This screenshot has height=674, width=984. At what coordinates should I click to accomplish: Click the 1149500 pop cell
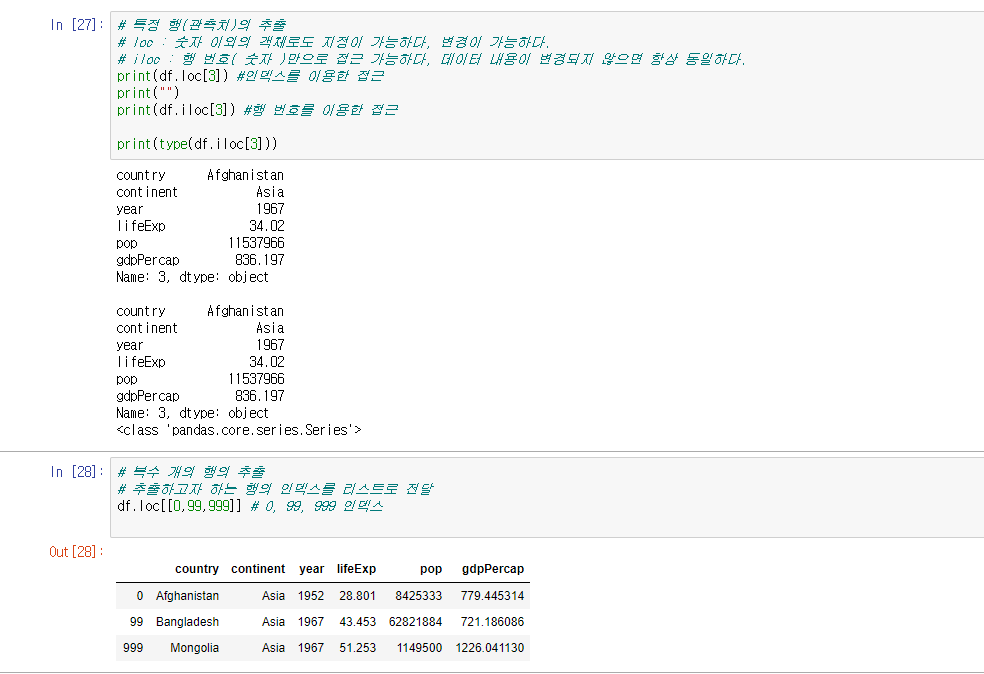click(x=419, y=648)
